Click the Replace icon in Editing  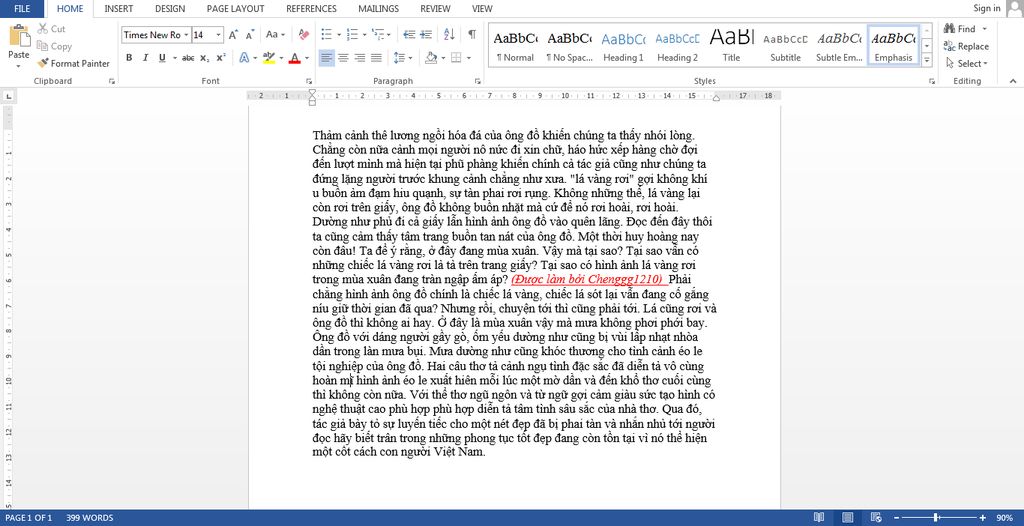click(950, 46)
